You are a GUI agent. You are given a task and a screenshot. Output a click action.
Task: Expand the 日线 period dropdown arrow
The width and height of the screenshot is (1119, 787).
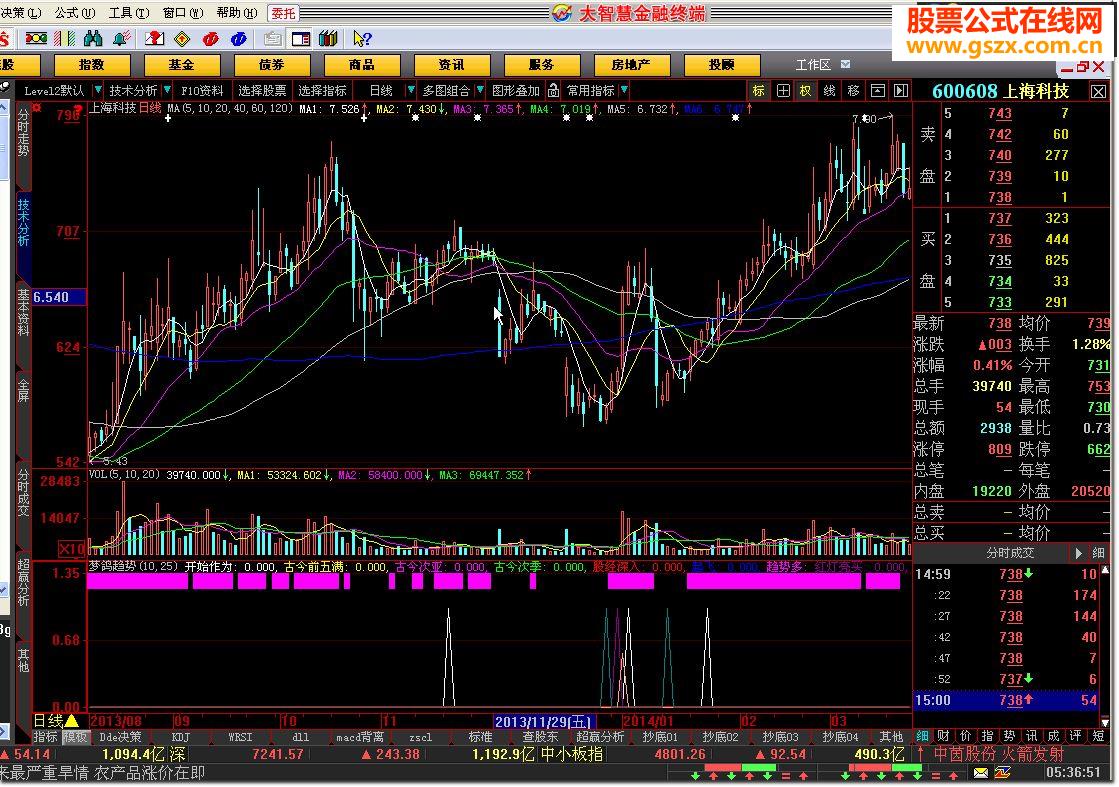(410, 91)
